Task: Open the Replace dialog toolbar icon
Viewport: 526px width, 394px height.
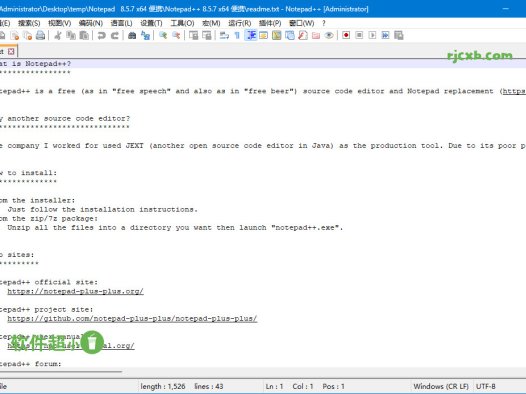Action: tap(145, 35)
